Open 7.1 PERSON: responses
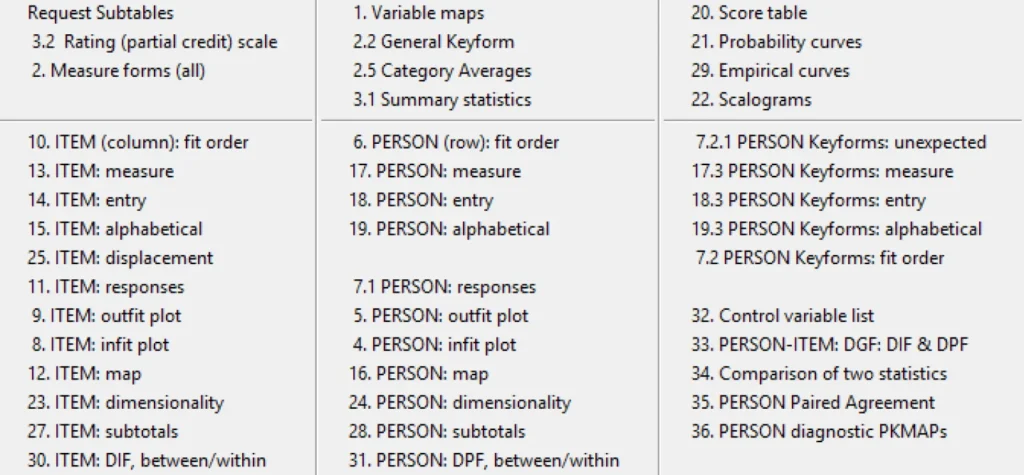Image resolution: width=1024 pixels, height=475 pixels. pyautogui.click(x=444, y=287)
